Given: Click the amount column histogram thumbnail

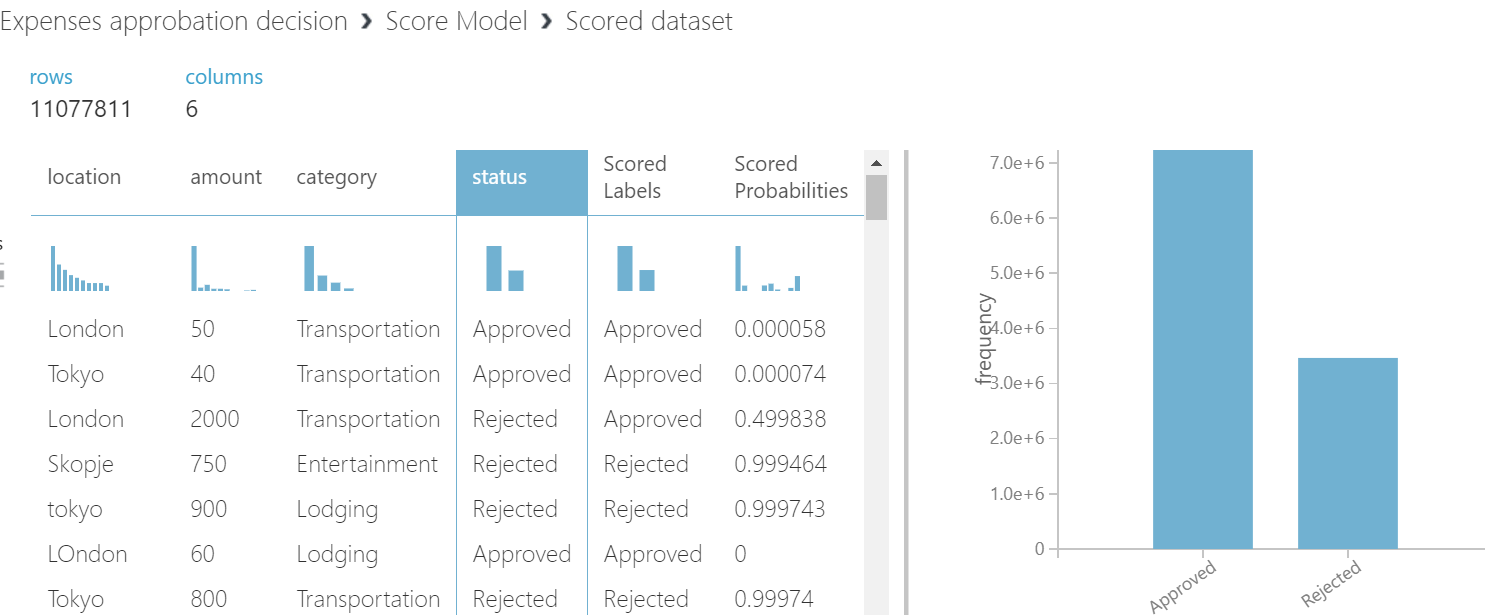Looking at the screenshot, I should point(224,269).
